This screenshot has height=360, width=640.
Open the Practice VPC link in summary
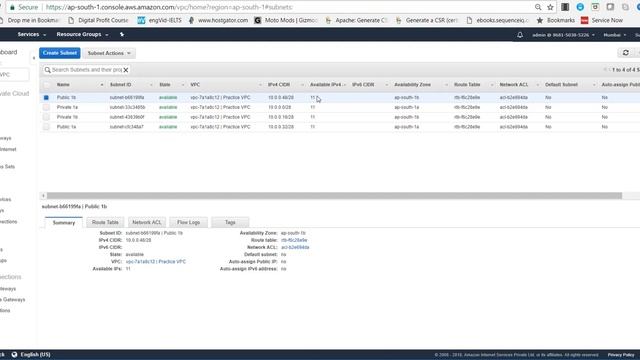click(156, 262)
